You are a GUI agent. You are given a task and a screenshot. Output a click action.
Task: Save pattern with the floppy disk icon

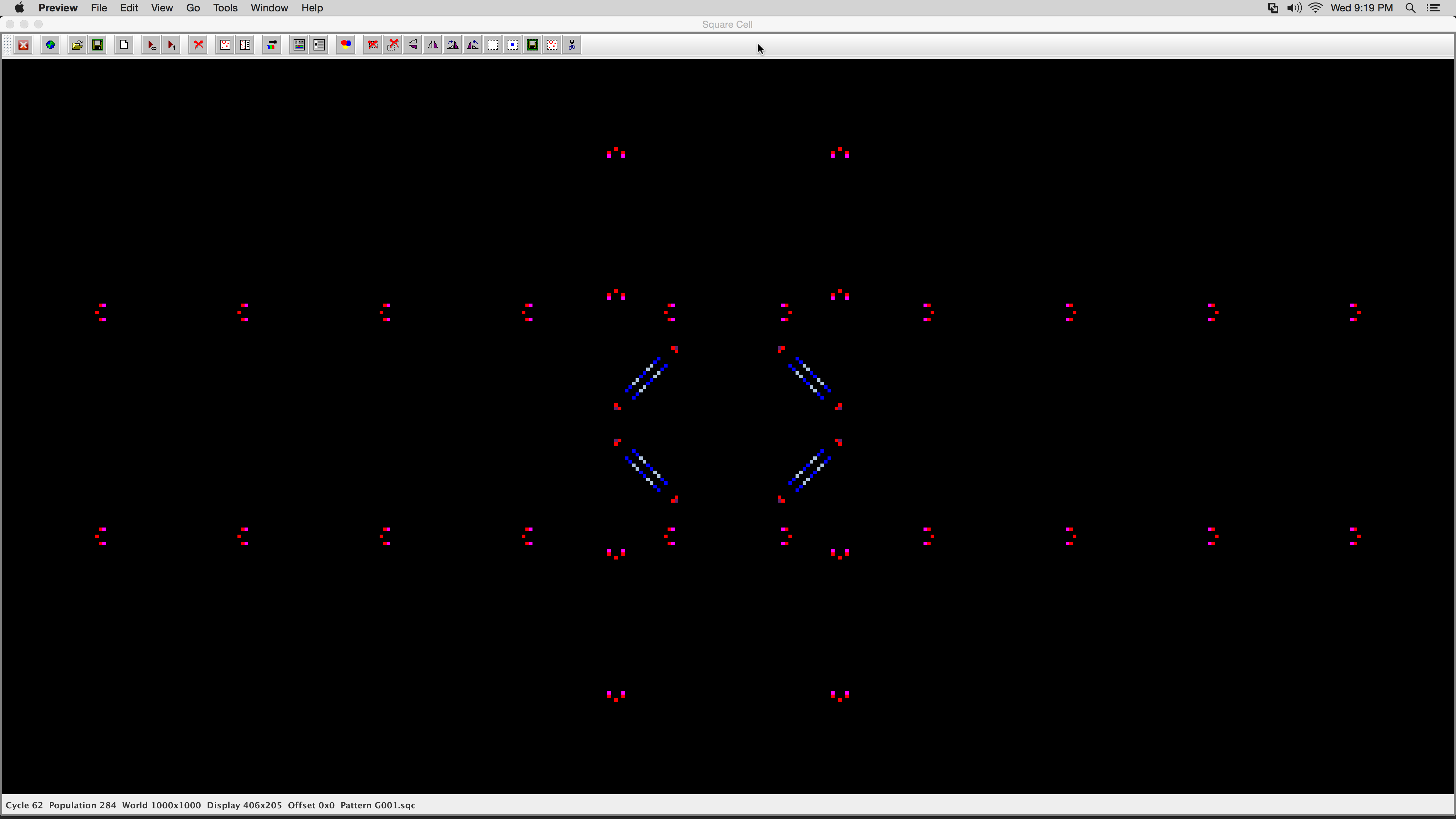(x=97, y=45)
